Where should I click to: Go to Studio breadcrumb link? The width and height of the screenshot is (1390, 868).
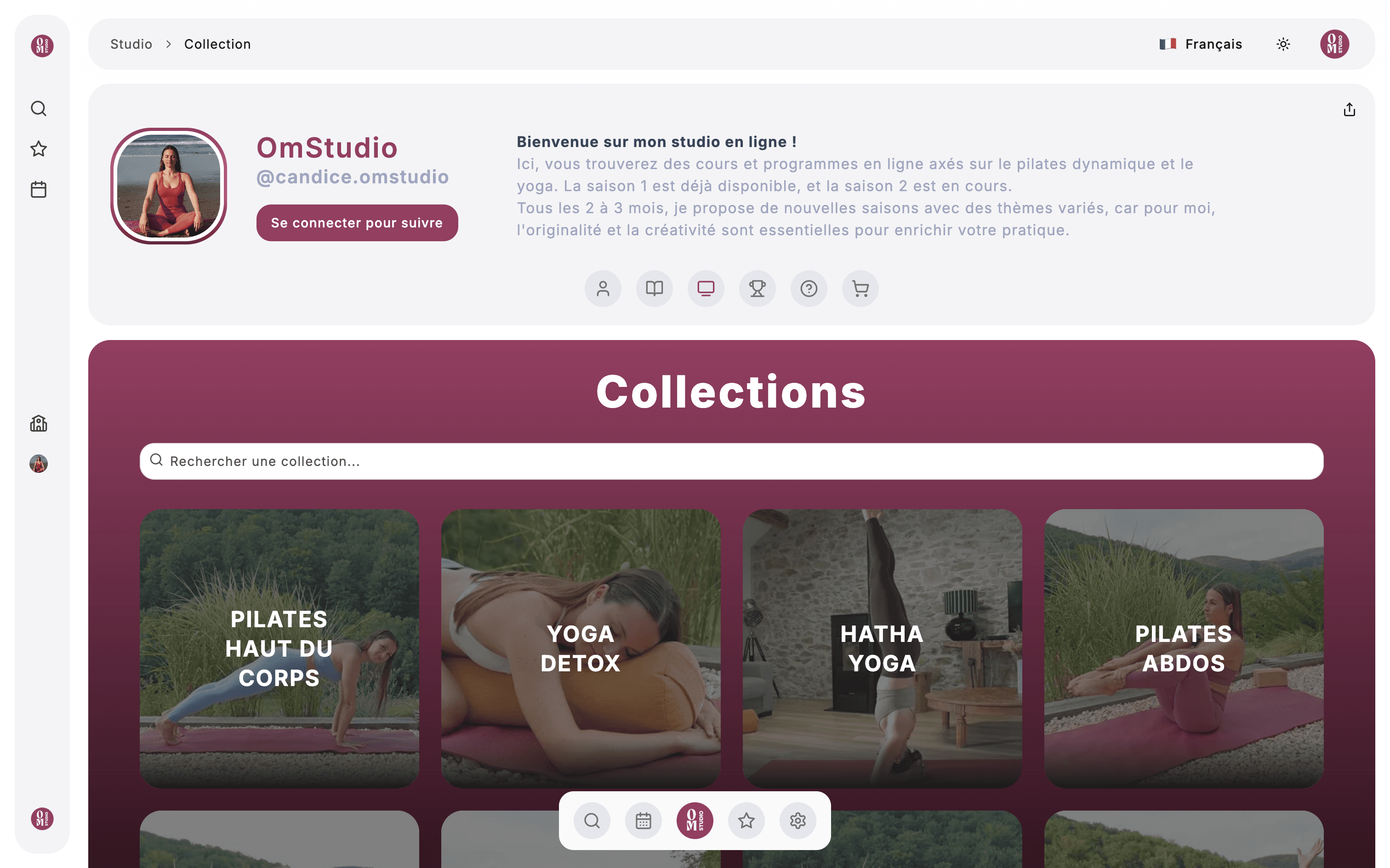click(x=131, y=44)
